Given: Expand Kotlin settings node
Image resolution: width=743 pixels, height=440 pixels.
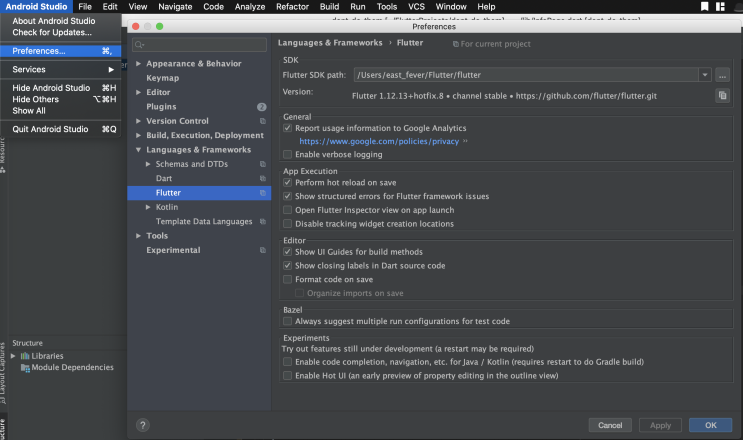Looking at the screenshot, I should pyautogui.click(x=148, y=207).
